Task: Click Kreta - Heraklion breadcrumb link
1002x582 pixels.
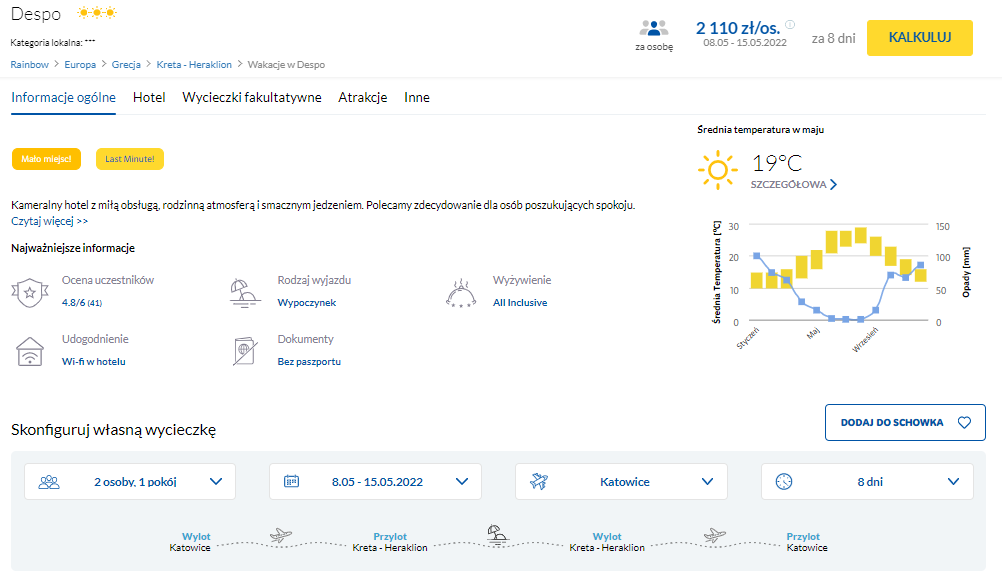Action: 194,64
